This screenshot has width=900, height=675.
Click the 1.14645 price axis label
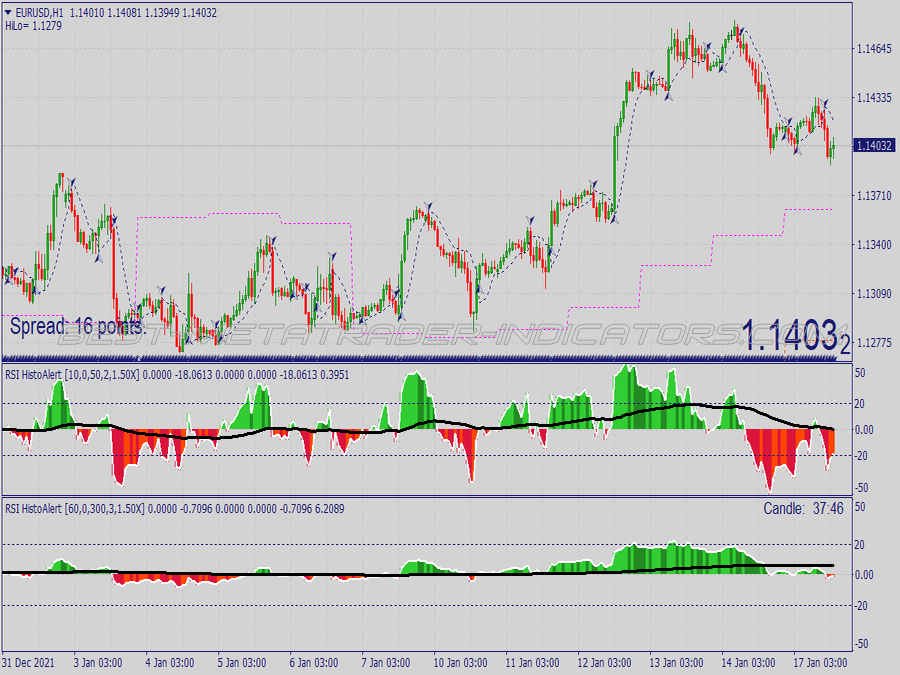[x=874, y=49]
